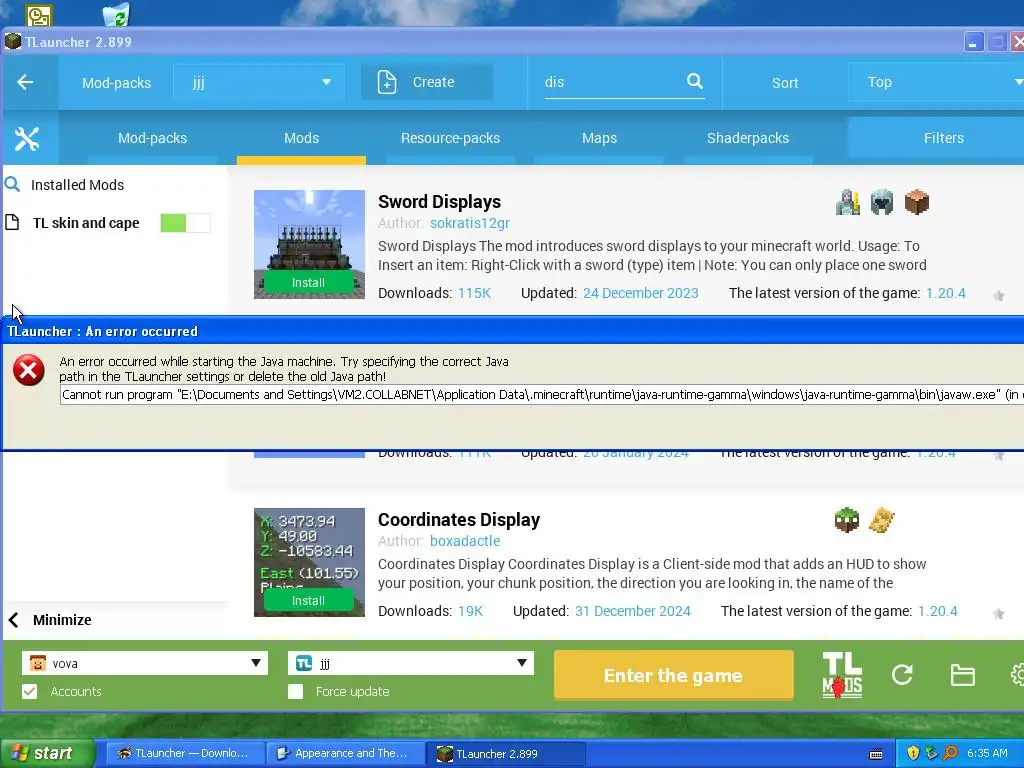
Task: Click the helmet category icon on Sword Displays
Action: click(x=882, y=202)
